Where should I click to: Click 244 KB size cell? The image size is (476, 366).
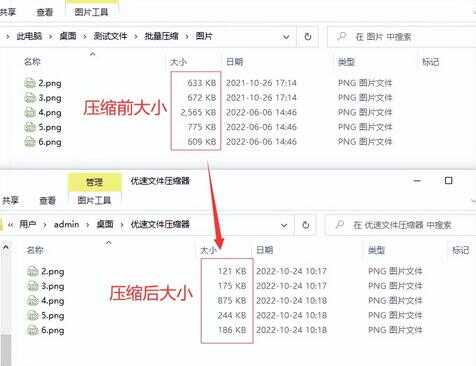point(232,315)
